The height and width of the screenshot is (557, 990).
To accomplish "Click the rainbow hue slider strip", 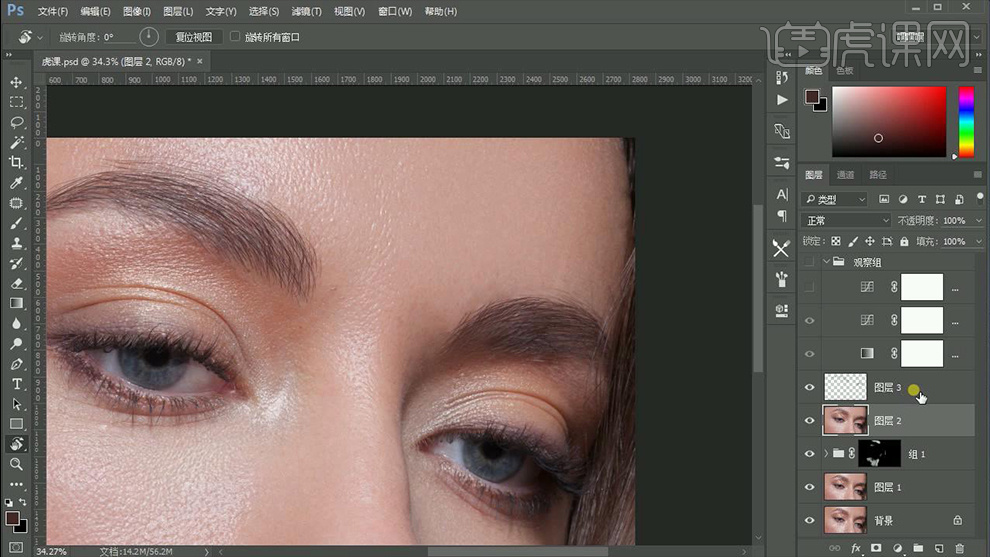I will click(966, 122).
